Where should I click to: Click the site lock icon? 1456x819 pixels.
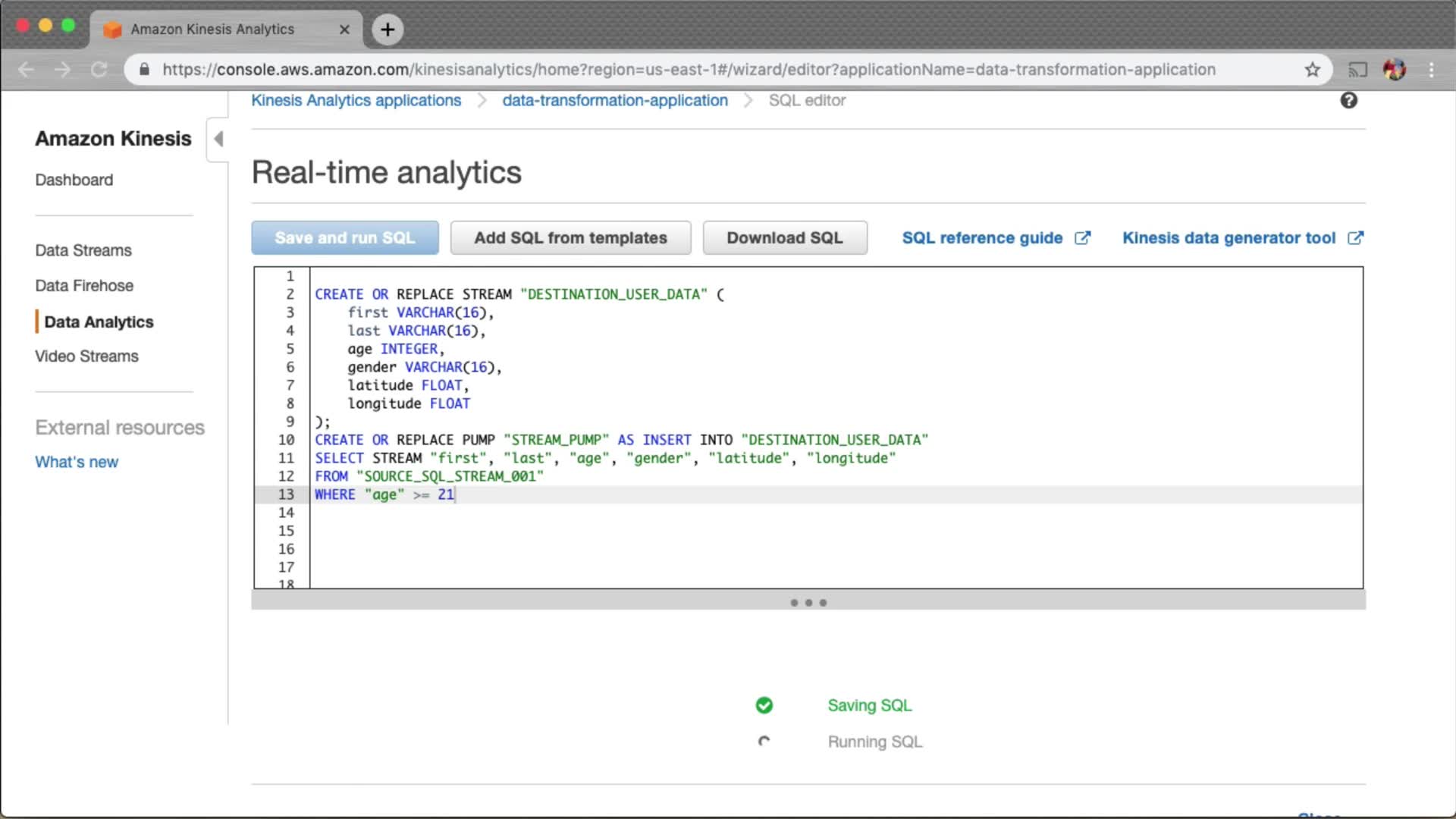(x=144, y=70)
